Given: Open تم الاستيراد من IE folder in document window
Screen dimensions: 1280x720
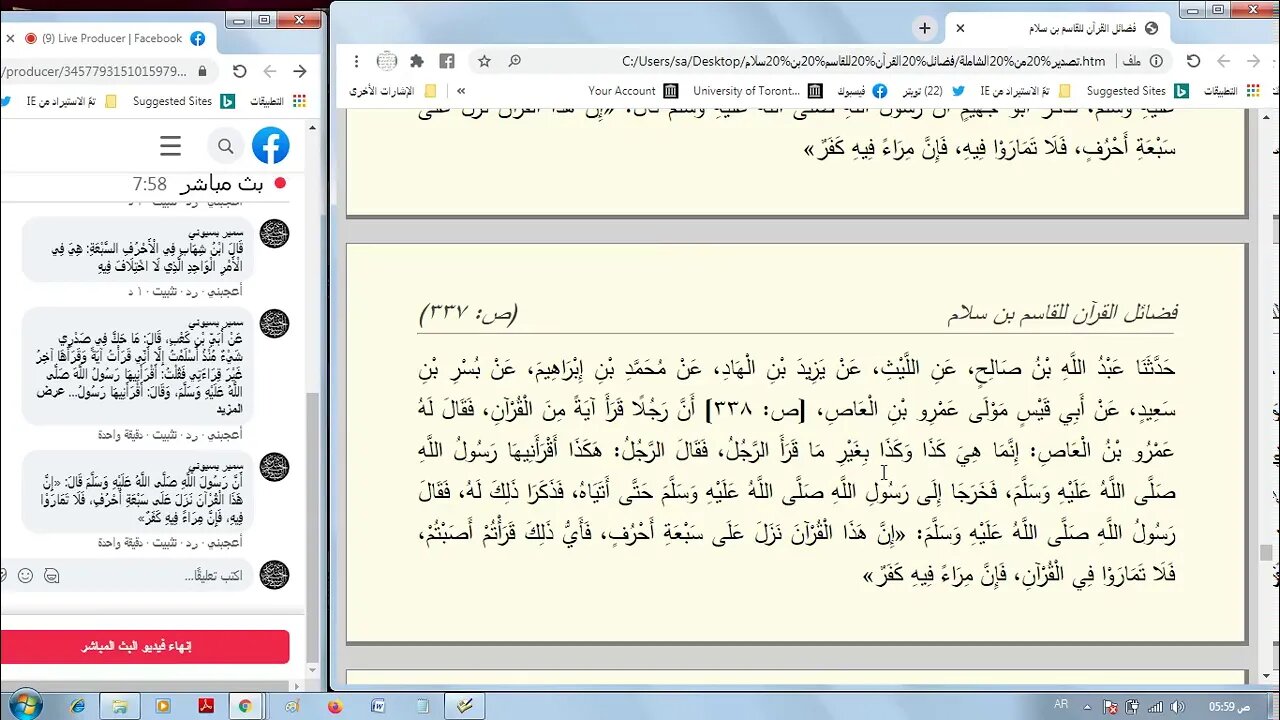Looking at the screenshot, I should click(1025, 91).
